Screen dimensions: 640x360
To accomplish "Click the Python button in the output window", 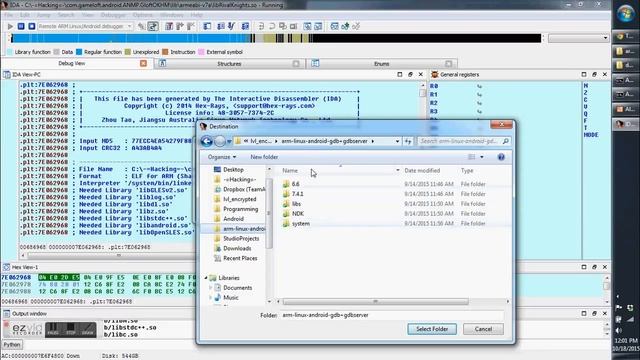I will [12, 345].
